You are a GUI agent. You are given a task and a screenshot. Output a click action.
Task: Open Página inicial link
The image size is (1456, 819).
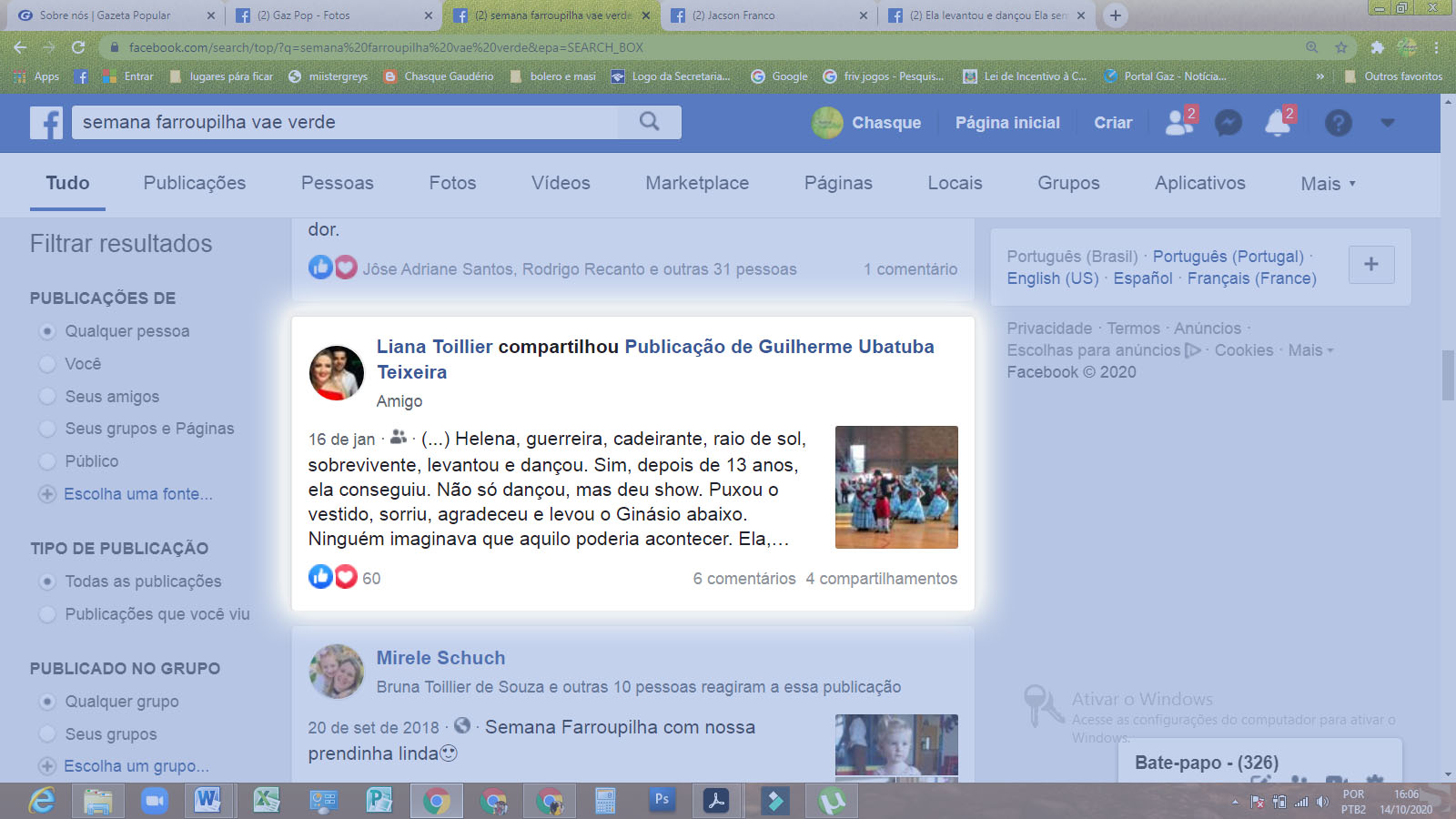point(1007,123)
